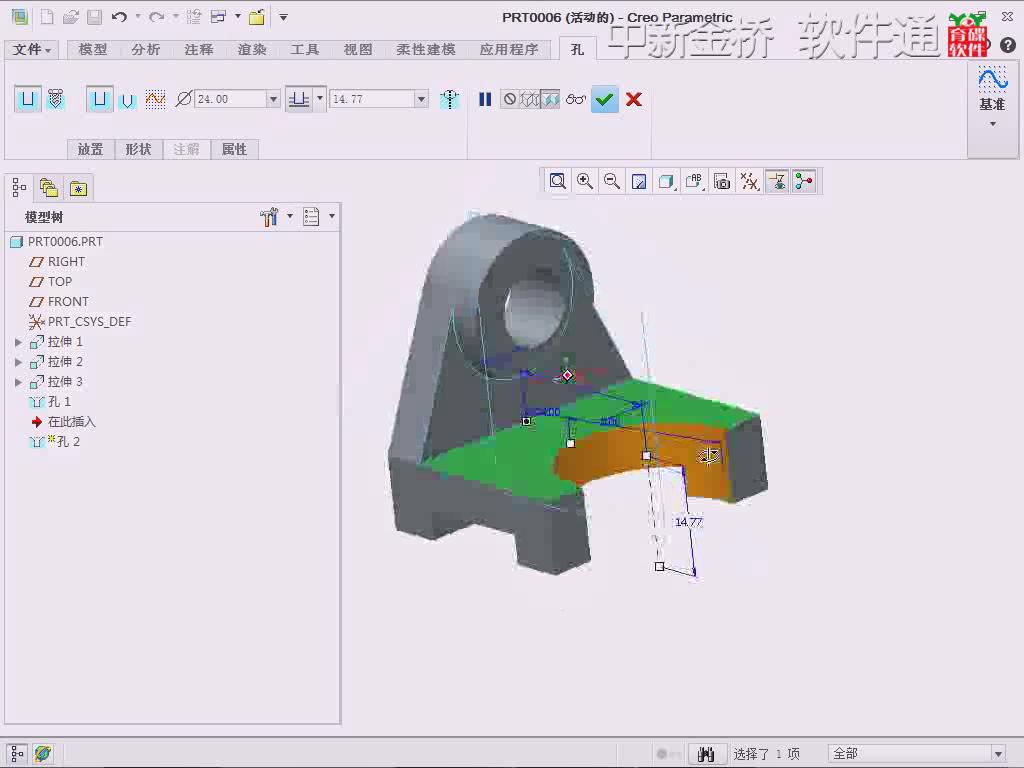Toggle the spin center display icon
Image resolution: width=1024 pixels, height=768 pixels.
coord(804,182)
